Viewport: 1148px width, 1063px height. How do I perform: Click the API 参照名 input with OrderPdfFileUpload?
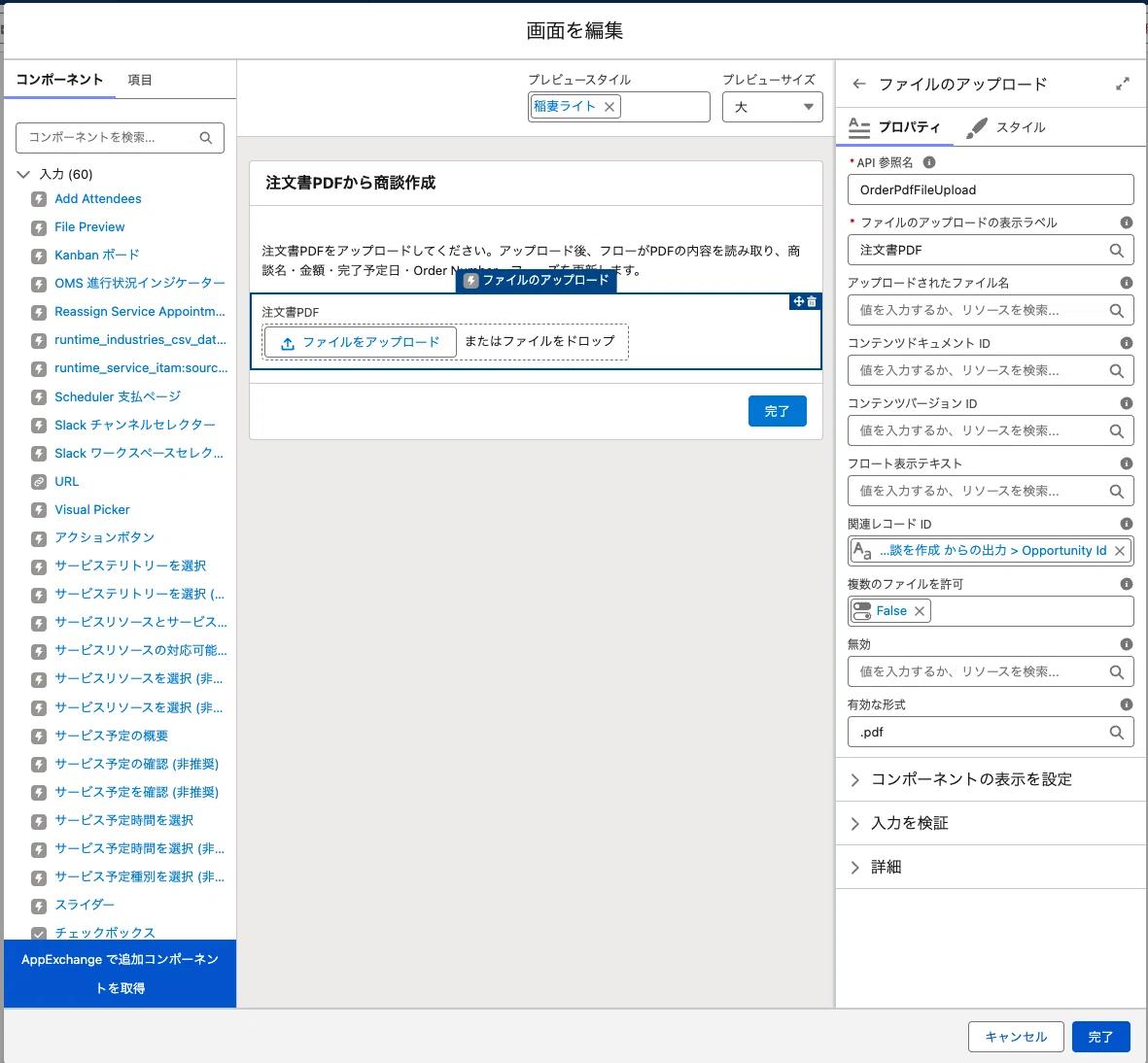[x=991, y=190]
